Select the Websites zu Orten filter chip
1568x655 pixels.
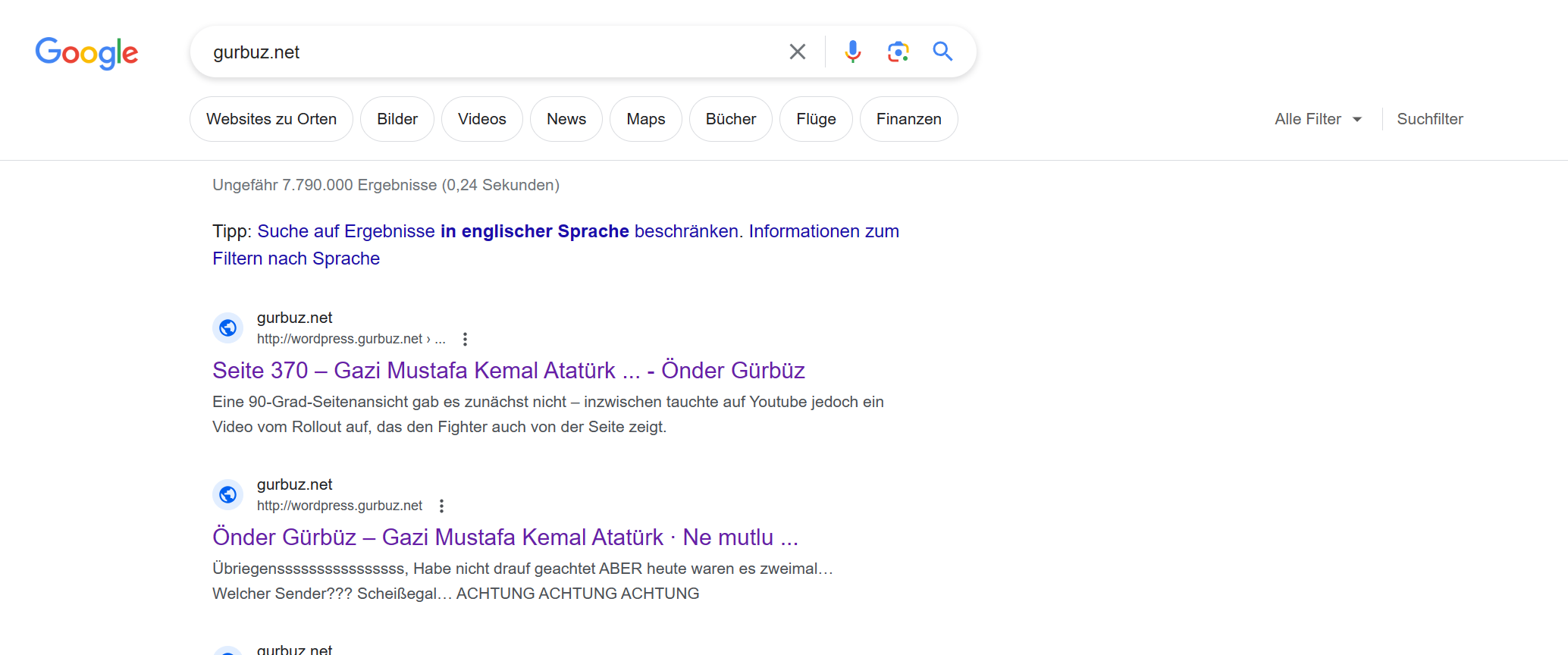[271, 119]
